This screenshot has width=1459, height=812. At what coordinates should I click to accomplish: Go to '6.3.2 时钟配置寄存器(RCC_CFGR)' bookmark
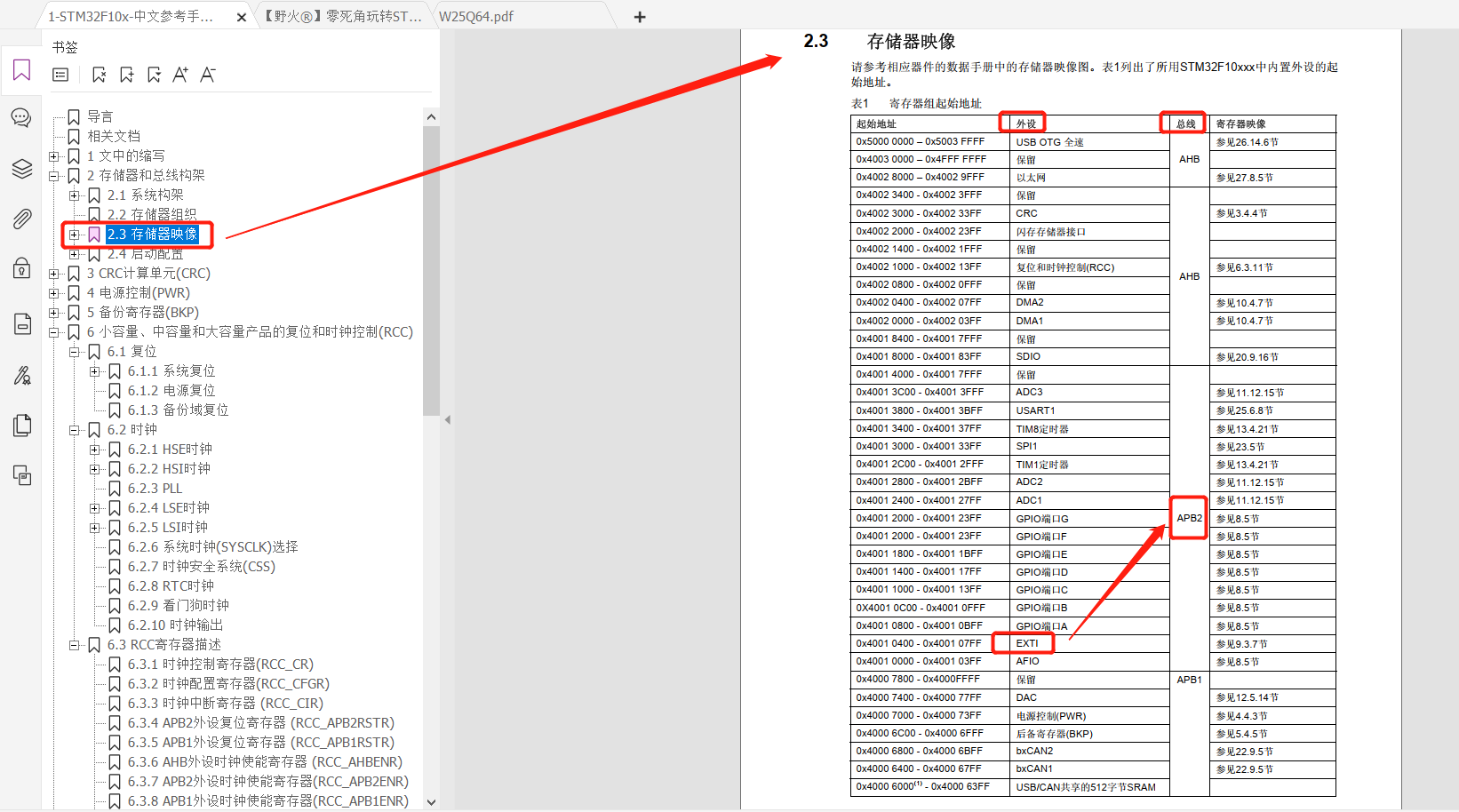(228, 683)
